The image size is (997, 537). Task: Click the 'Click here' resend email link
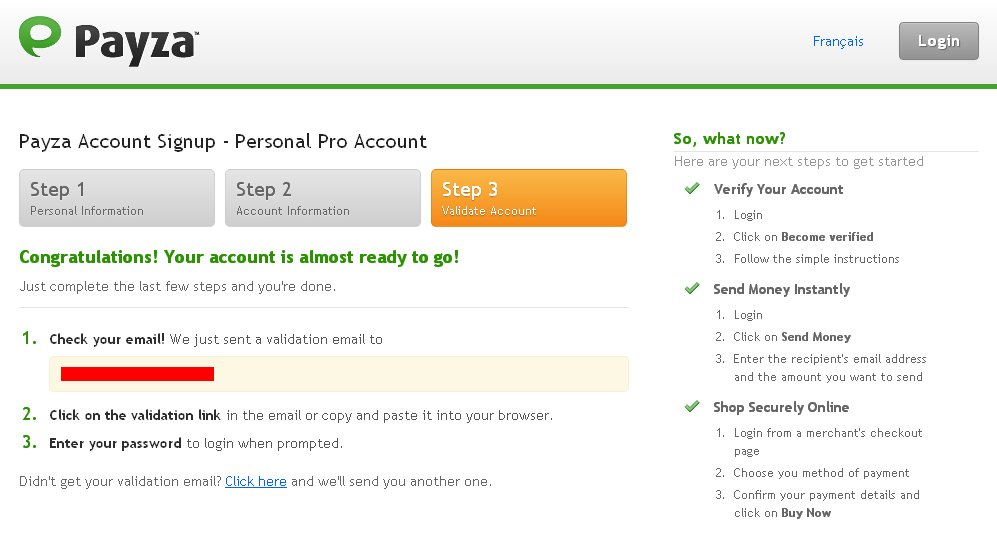[256, 481]
